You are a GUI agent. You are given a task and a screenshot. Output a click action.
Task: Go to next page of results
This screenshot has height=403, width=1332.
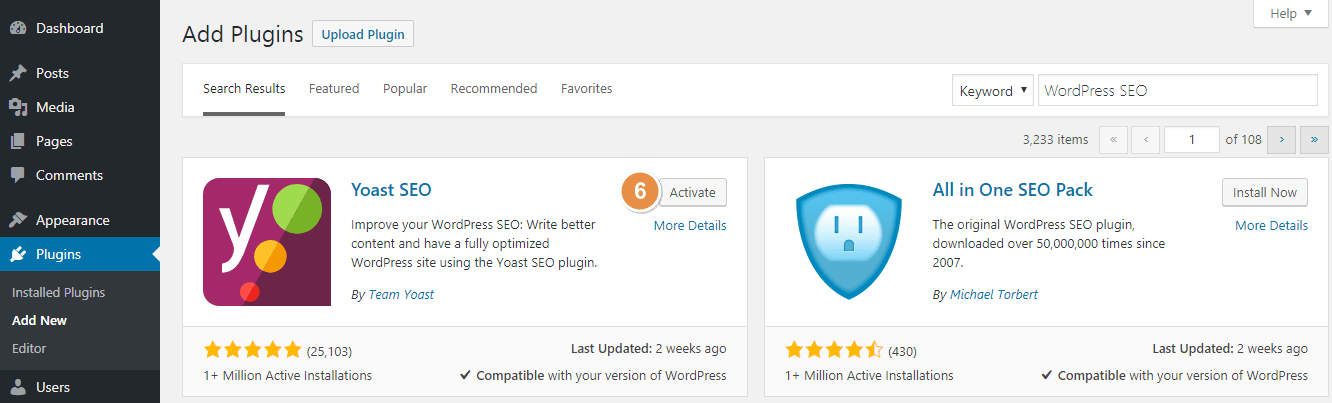(x=1281, y=140)
